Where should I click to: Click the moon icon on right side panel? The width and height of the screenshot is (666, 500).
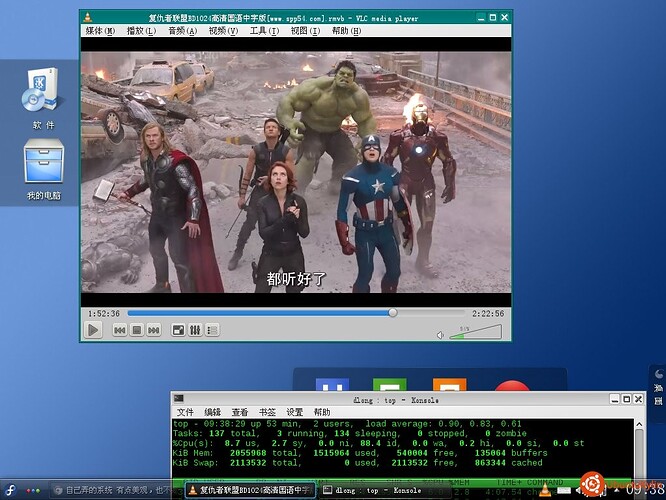659,374
